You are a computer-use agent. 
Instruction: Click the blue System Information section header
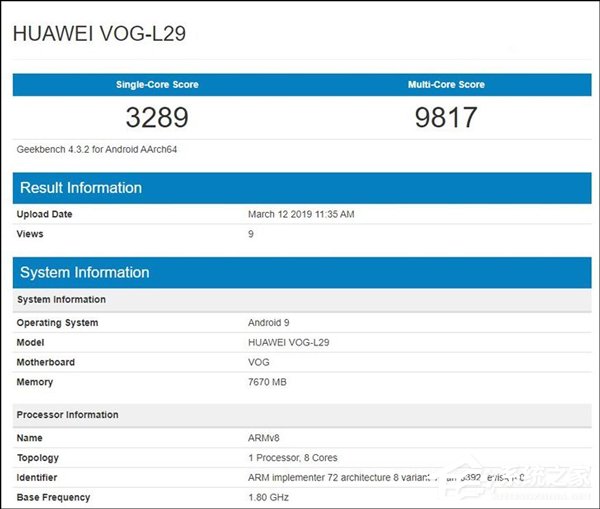click(x=302, y=272)
